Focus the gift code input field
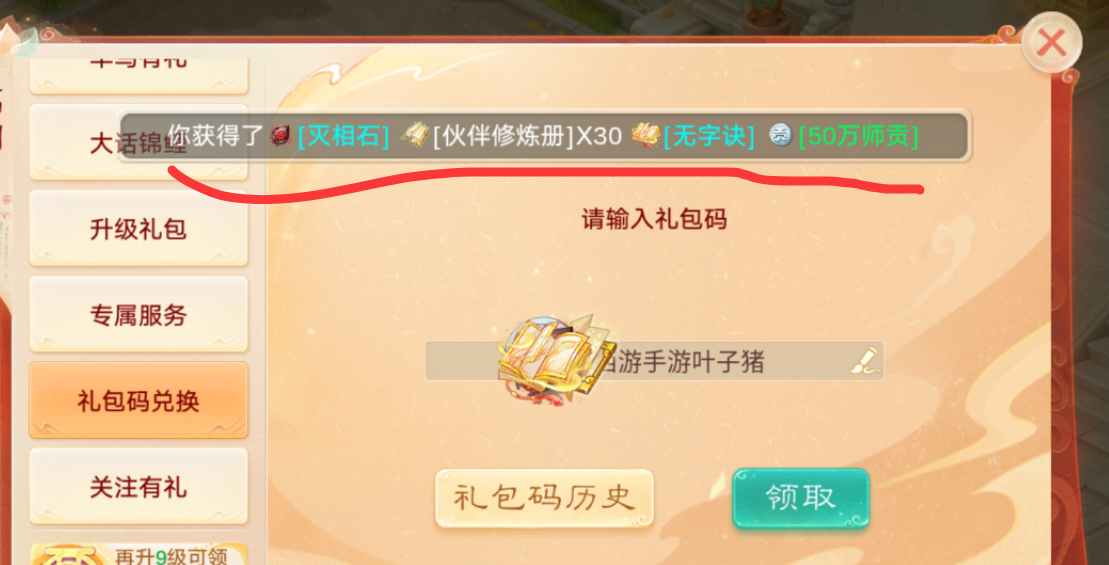Image resolution: width=1109 pixels, height=565 pixels. pos(654,361)
